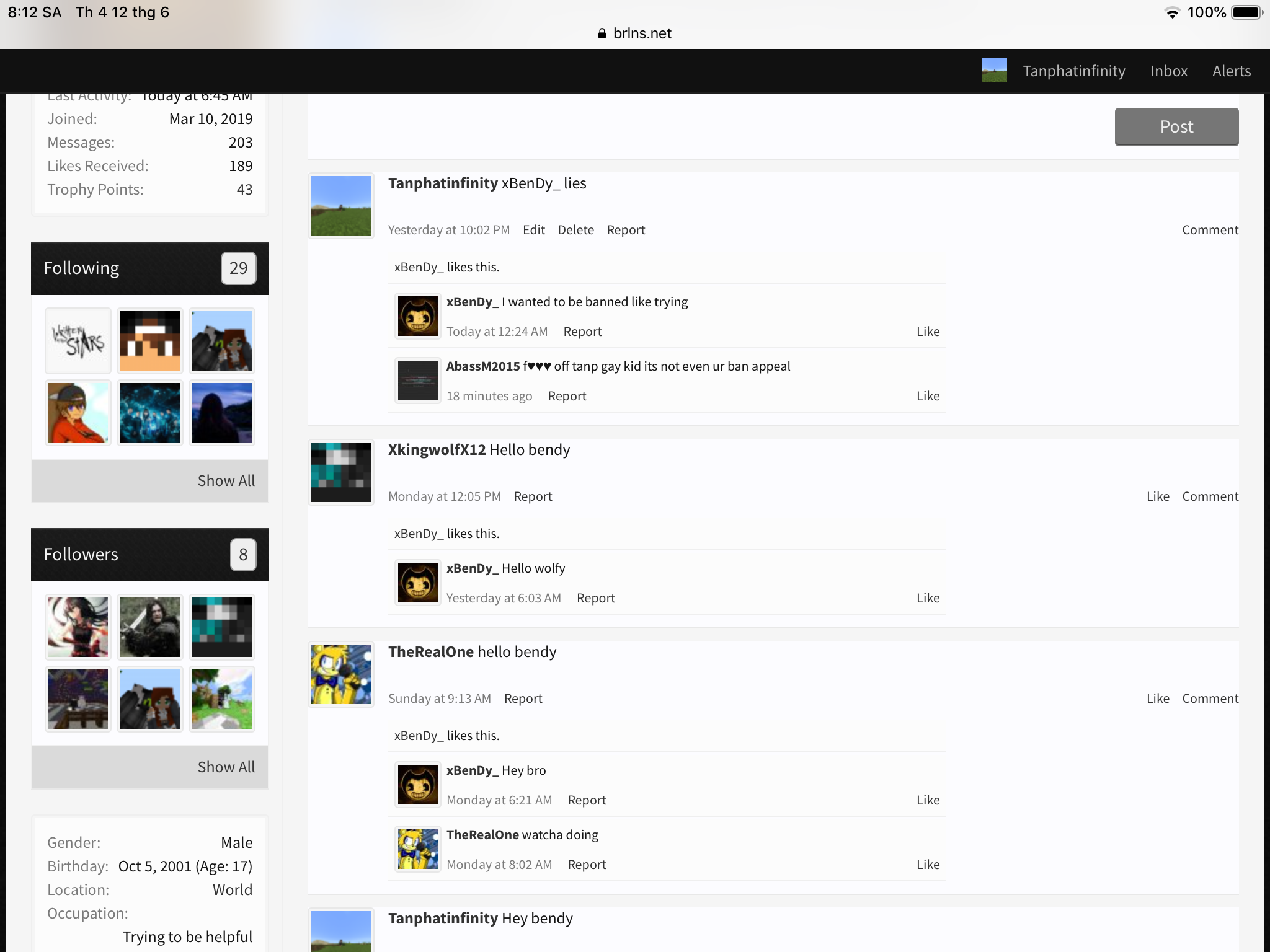Open the Inbox menu
Image resolution: width=1270 pixels, height=952 pixels.
pos(1169,71)
